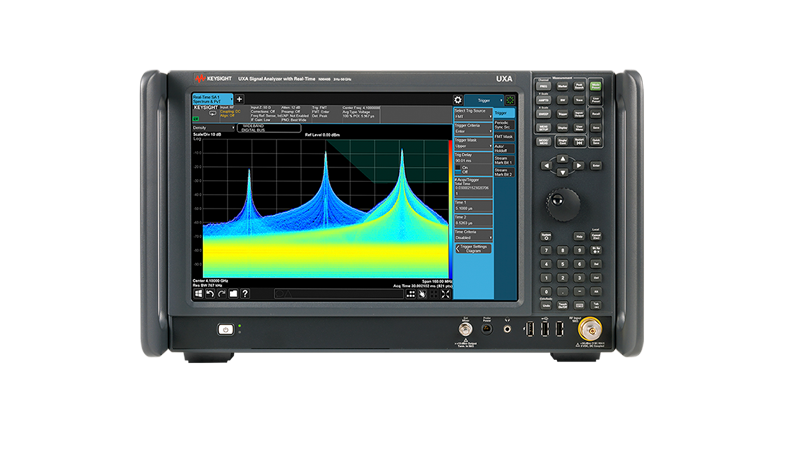Screen dimensions: 800x450
Task: Open the Real-Time SA 1 screen tab menu
Action: point(212,99)
